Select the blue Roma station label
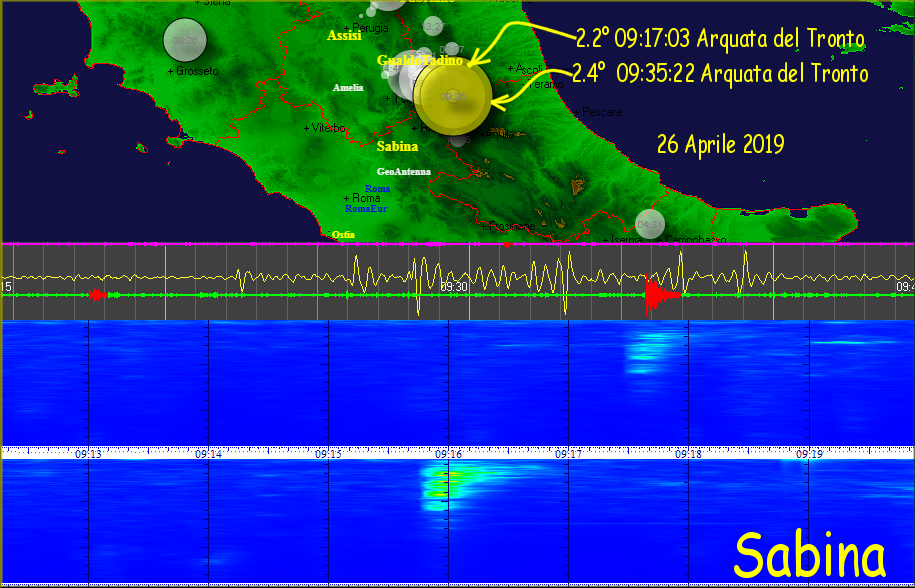 [378, 188]
